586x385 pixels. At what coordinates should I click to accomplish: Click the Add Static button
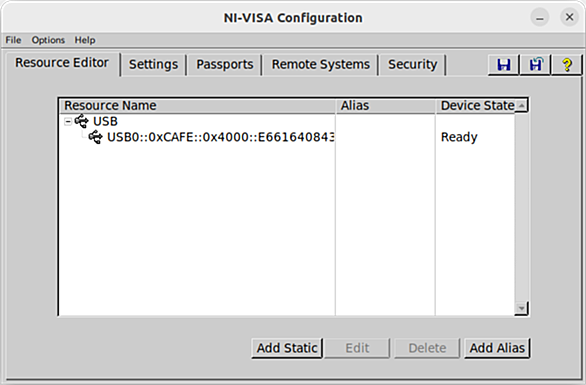pos(287,348)
